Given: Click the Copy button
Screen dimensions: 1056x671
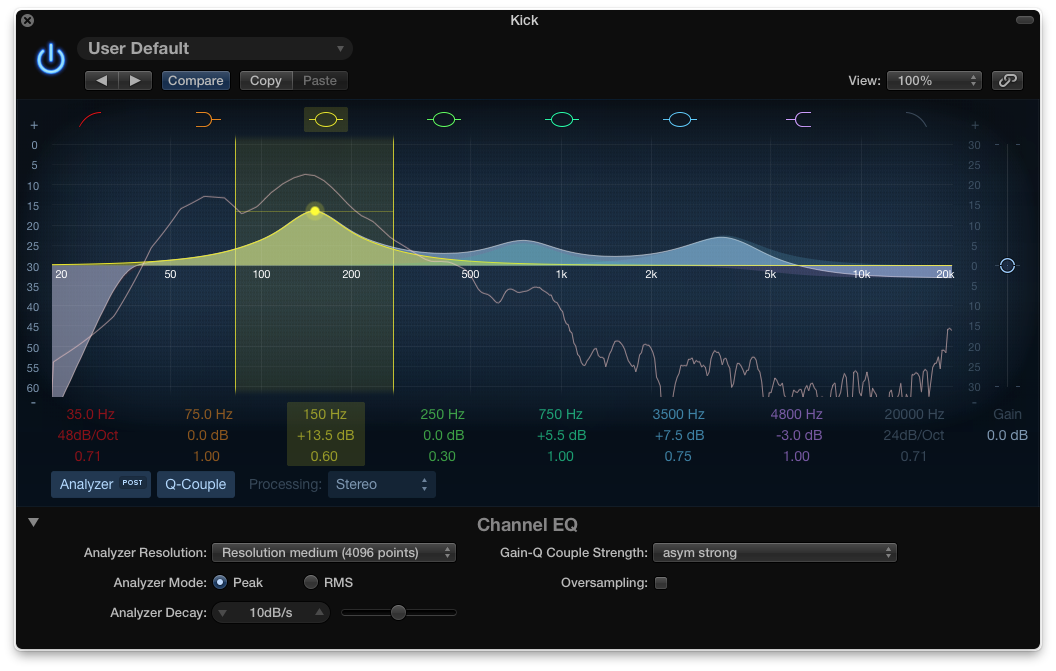Looking at the screenshot, I should [x=264, y=80].
